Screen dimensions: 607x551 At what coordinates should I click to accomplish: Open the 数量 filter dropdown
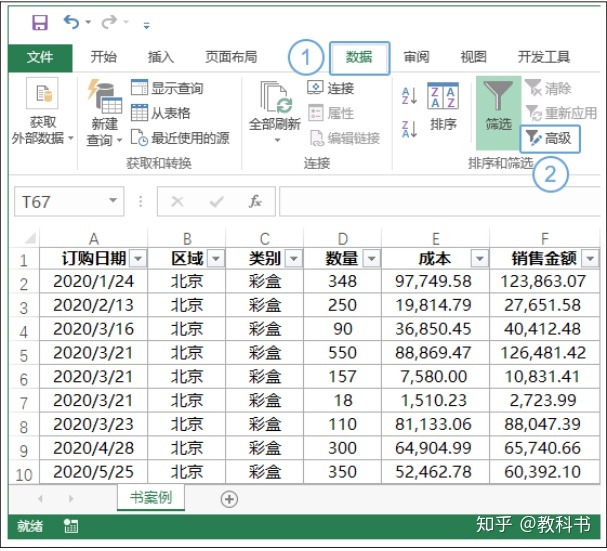[372, 258]
